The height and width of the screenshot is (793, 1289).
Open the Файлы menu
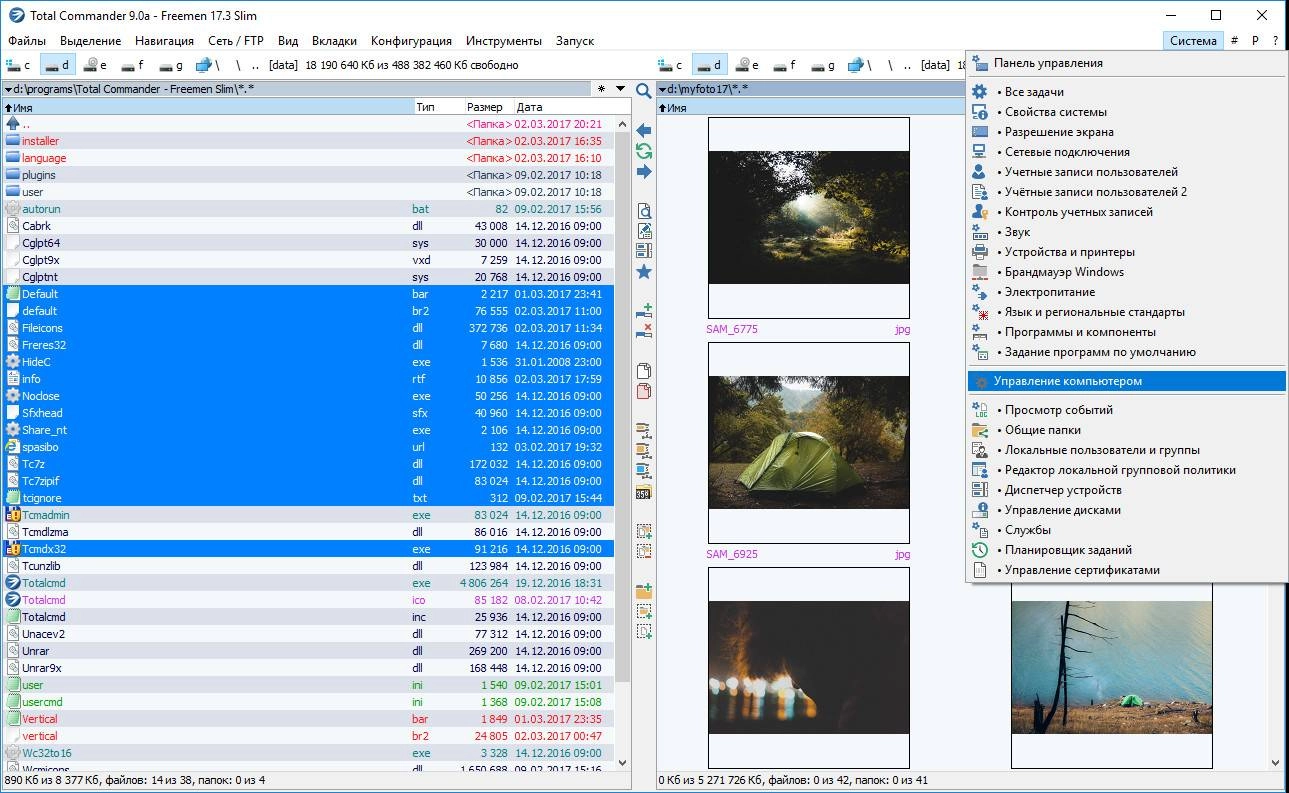point(27,41)
